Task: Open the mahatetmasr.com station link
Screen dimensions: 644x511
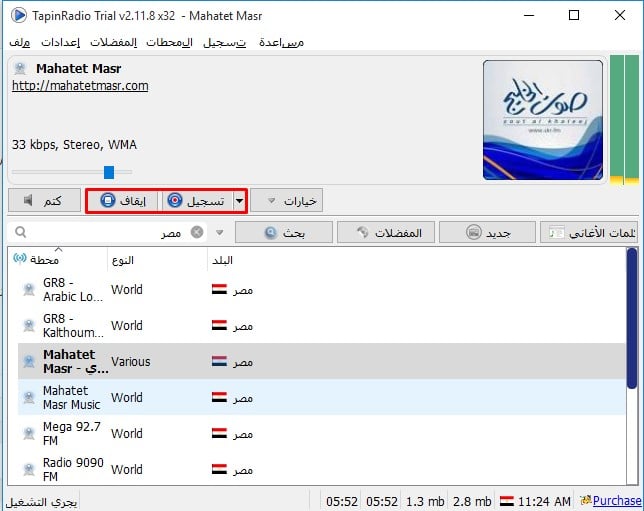Action: 80,86
